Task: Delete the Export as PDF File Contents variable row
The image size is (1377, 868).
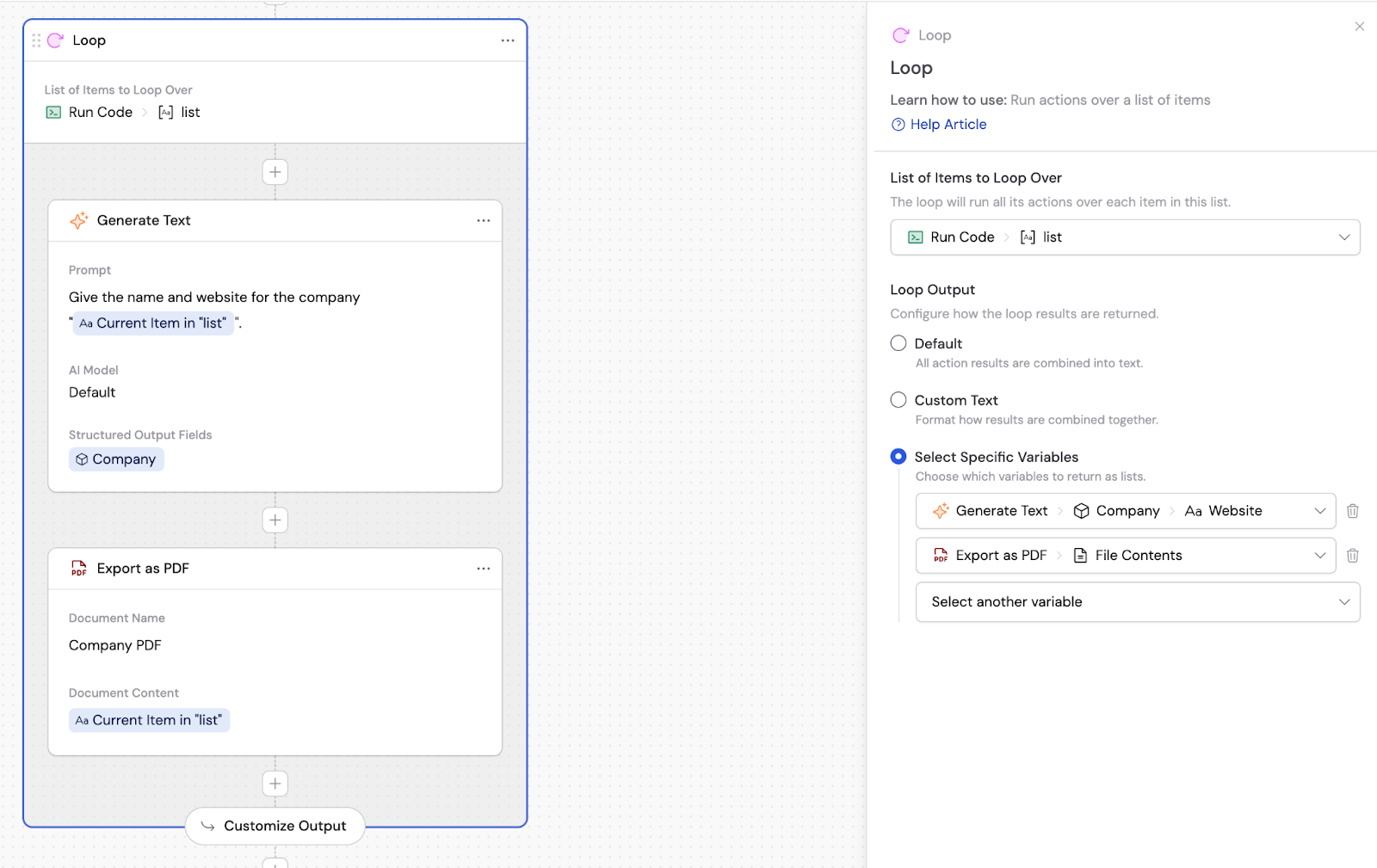Action: point(1353,556)
